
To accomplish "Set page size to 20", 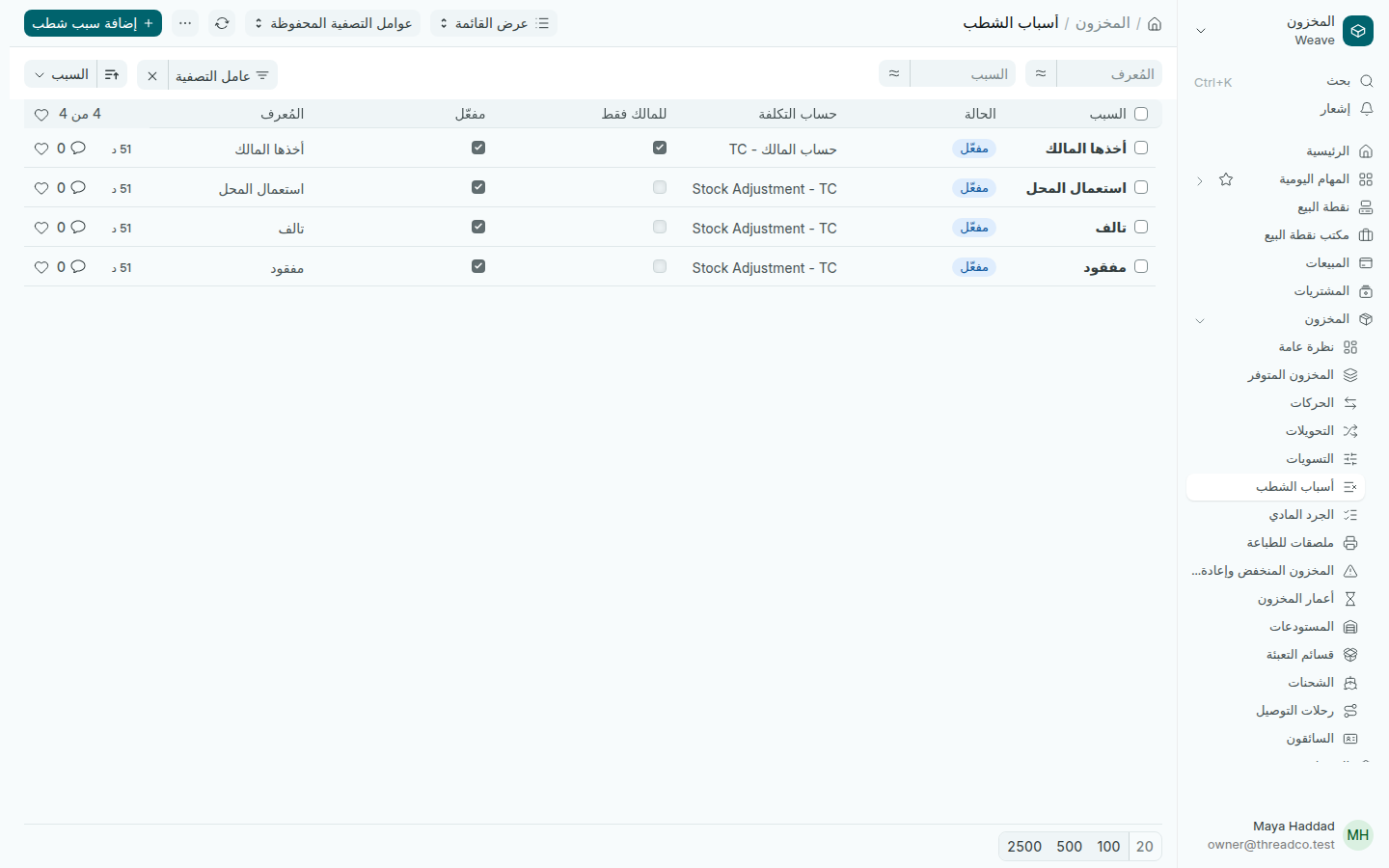I will point(1145,846).
